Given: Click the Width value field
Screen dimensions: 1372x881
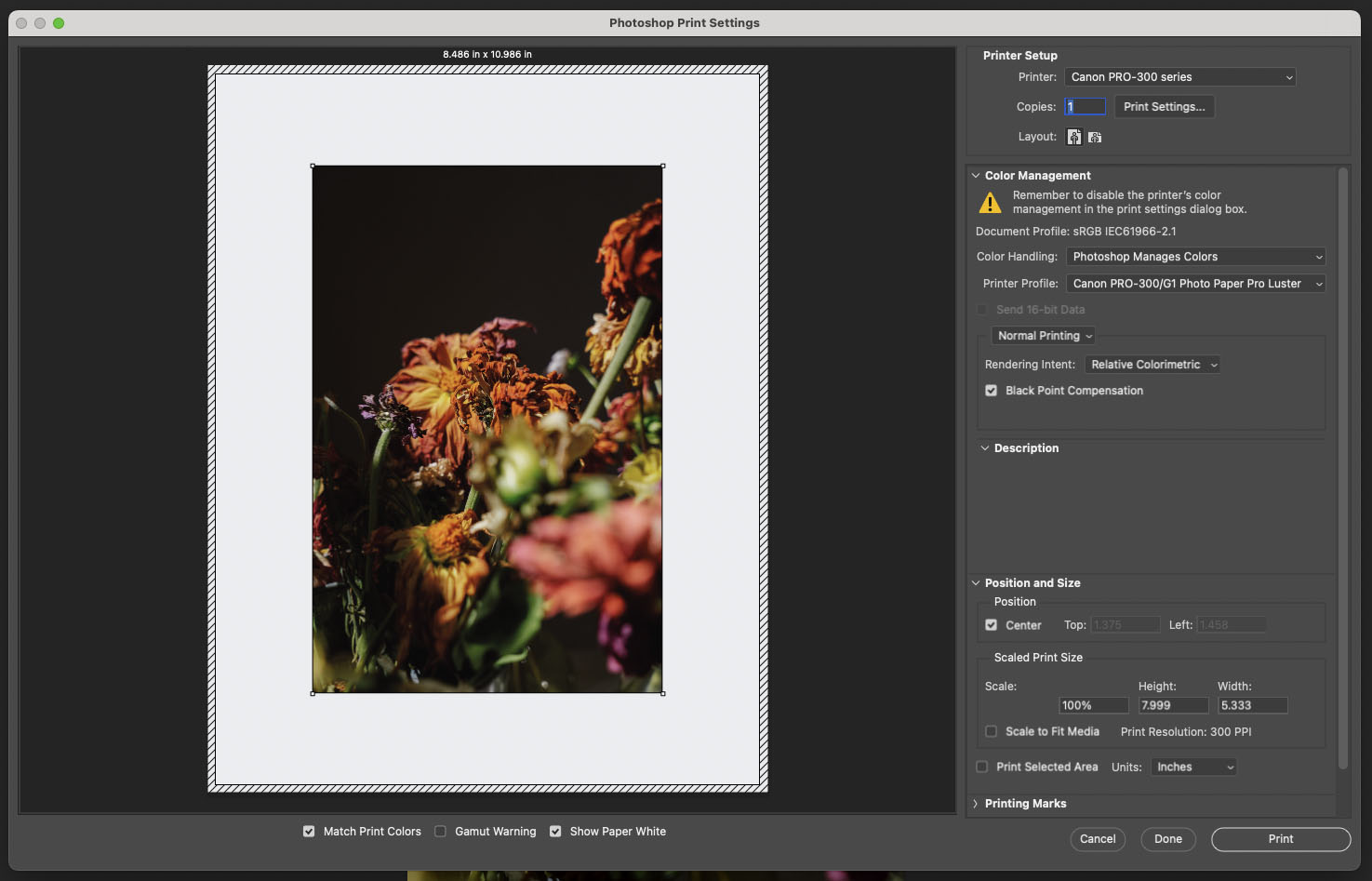Looking at the screenshot, I should point(1253,706).
